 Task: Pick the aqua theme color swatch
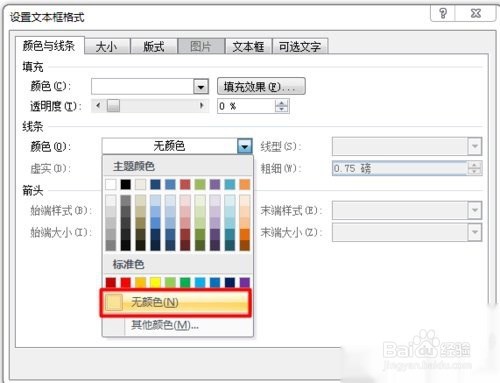click(230, 184)
